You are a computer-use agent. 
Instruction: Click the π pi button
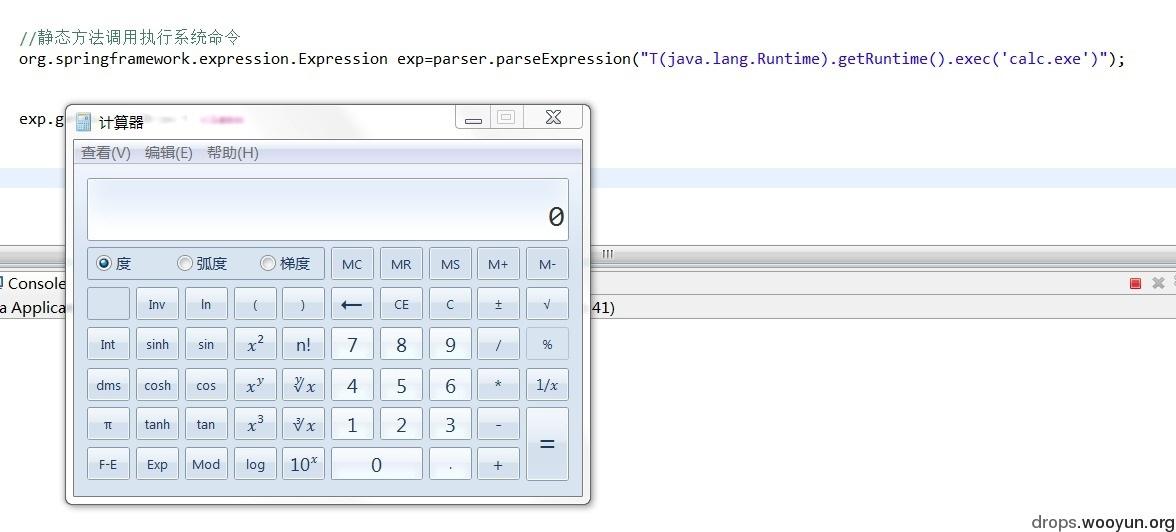(108, 424)
